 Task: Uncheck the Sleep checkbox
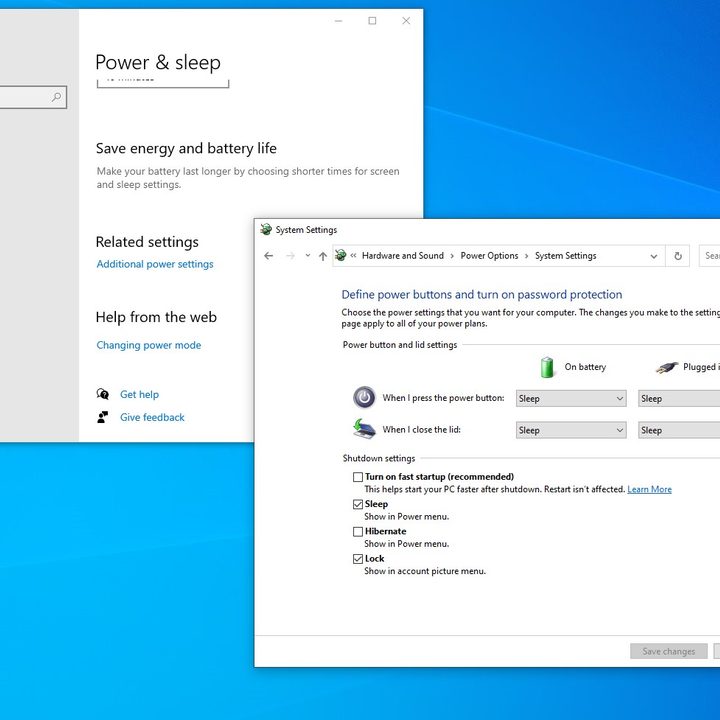pos(358,504)
